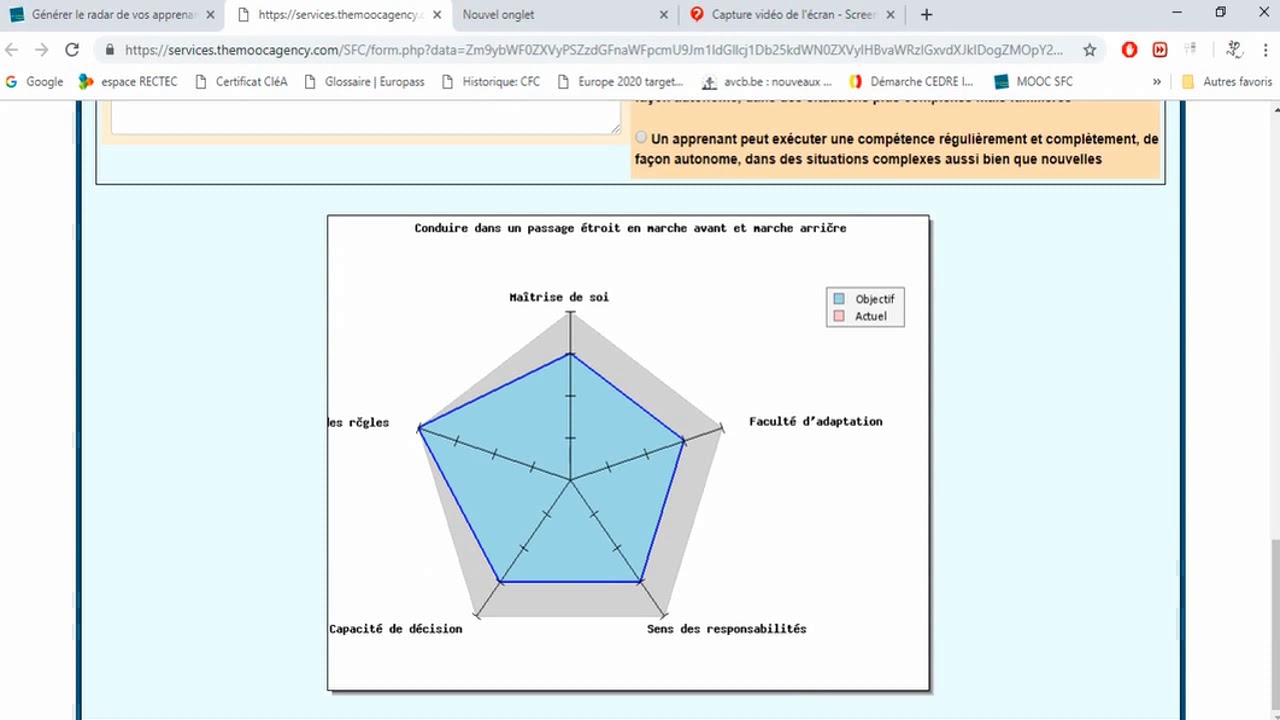This screenshot has width=1280, height=720.
Task: Bookmark this page with the star icon
Action: 1089,49
